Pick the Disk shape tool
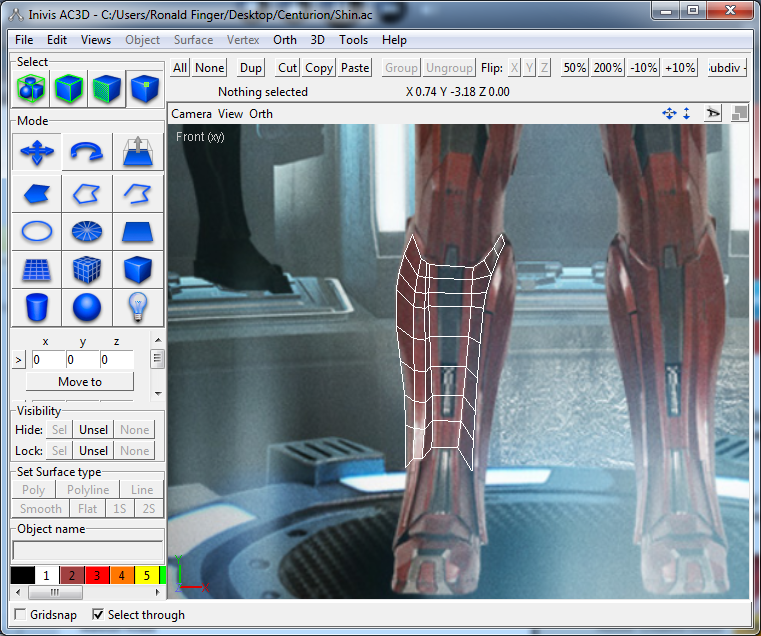Image resolution: width=761 pixels, height=636 pixels. pyautogui.click(x=87, y=232)
